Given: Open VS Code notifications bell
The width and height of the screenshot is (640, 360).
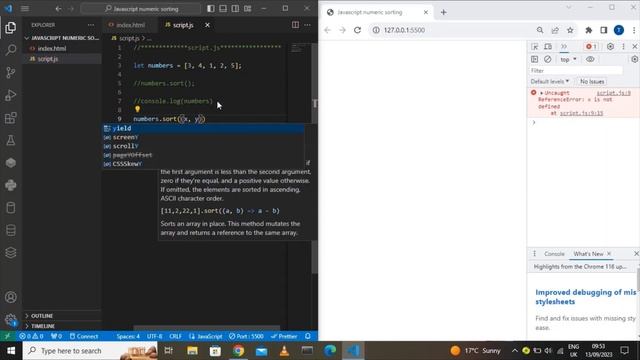Looking at the screenshot, I should pyautogui.click(x=308, y=336).
